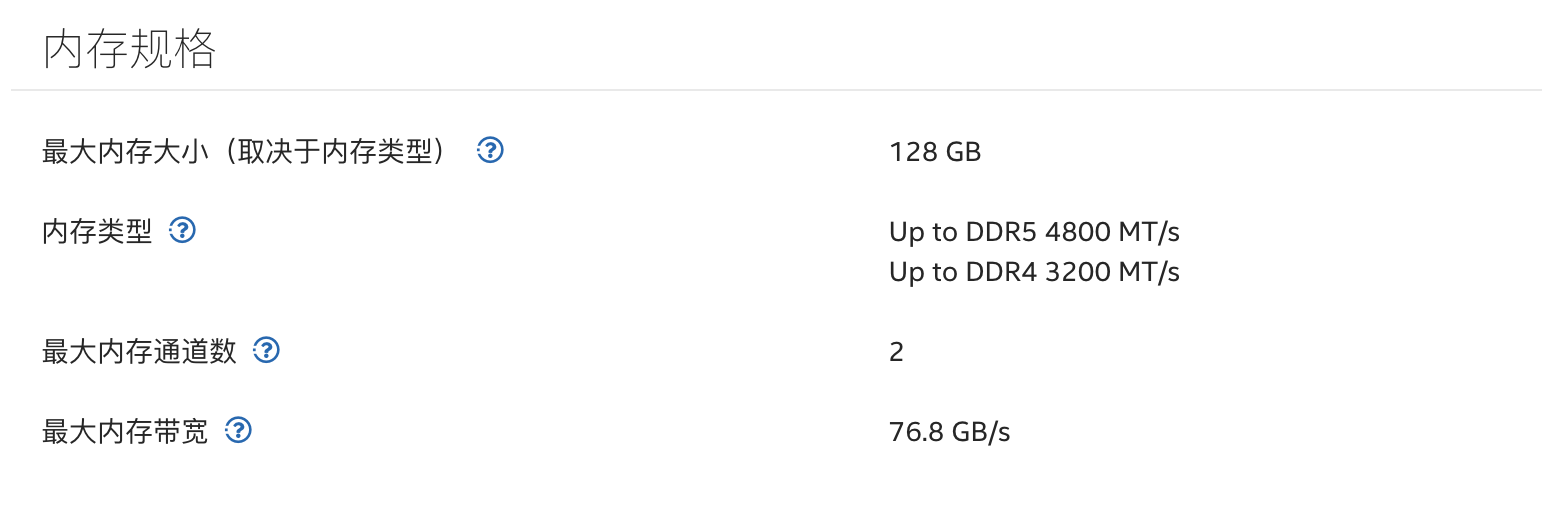Click the 最大内存带宽 row label

(x=125, y=432)
